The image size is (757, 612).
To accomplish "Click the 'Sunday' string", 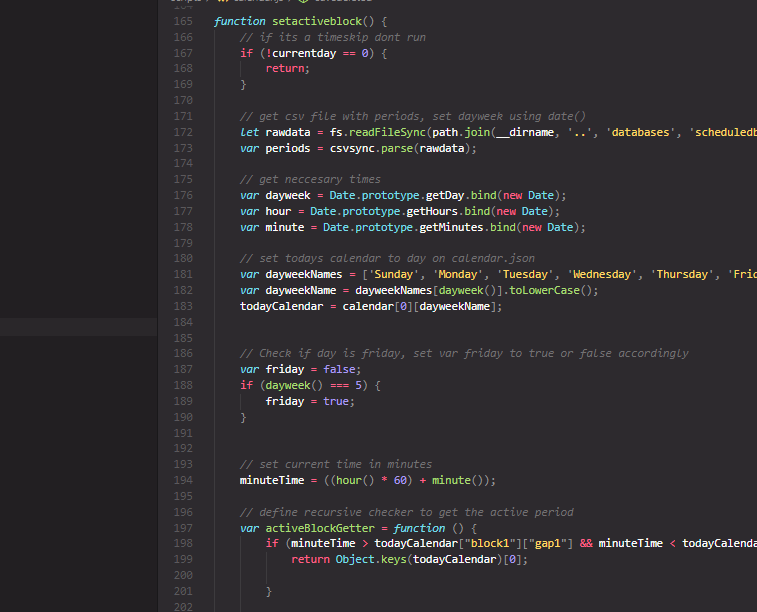I will point(393,275).
